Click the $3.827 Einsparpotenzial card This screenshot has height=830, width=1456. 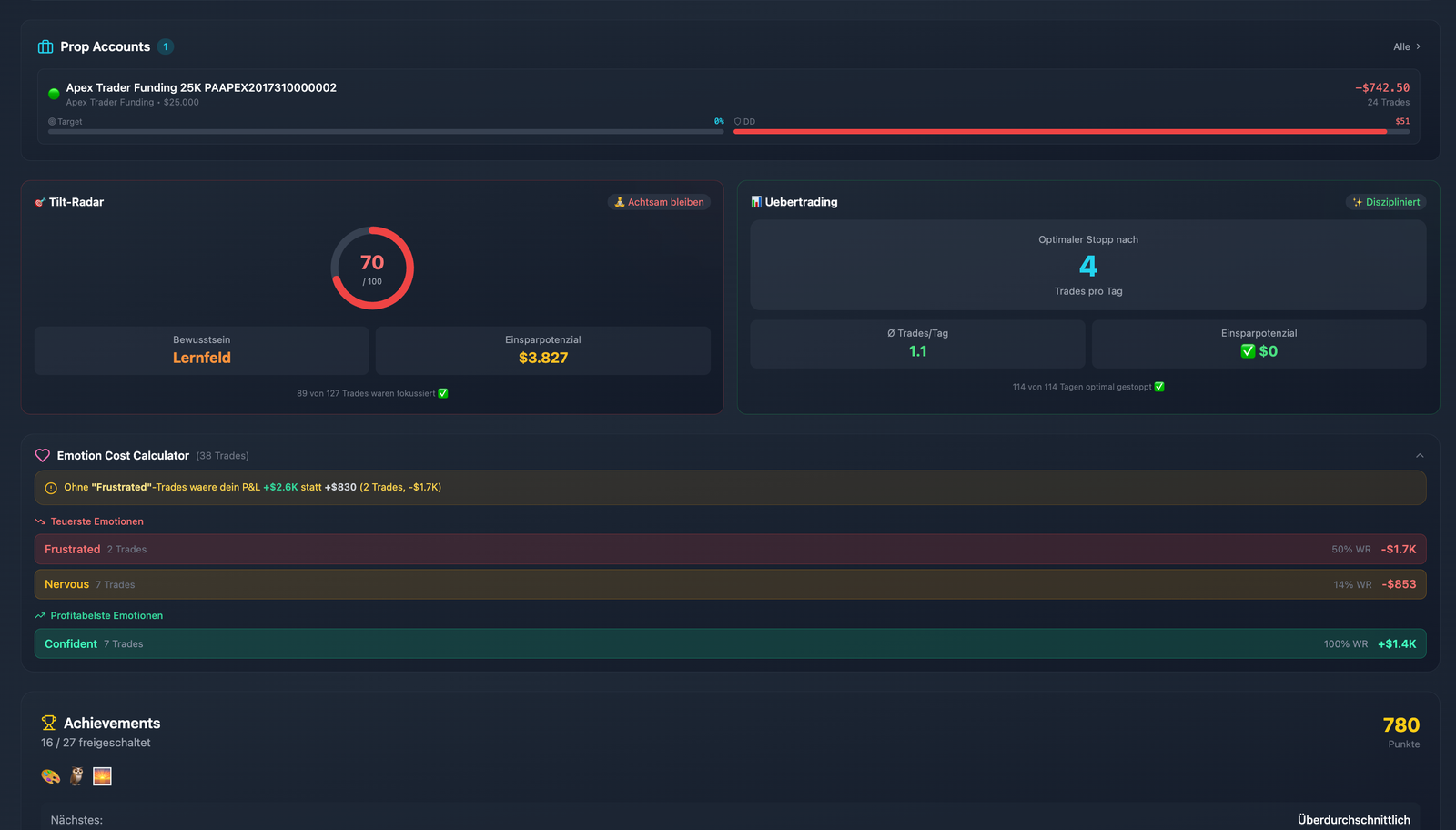coord(543,350)
